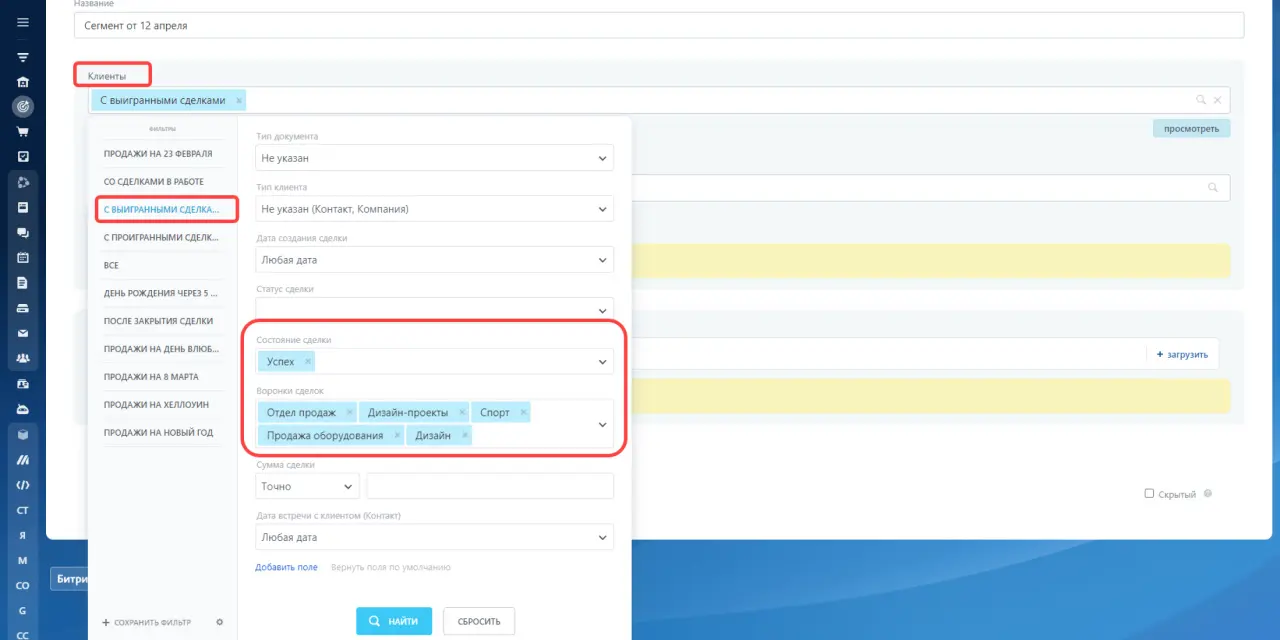Image resolution: width=1280 pixels, height=640 pixels.
Task: Click the CO item in the sidebar
Action: (x=22, y=586)
